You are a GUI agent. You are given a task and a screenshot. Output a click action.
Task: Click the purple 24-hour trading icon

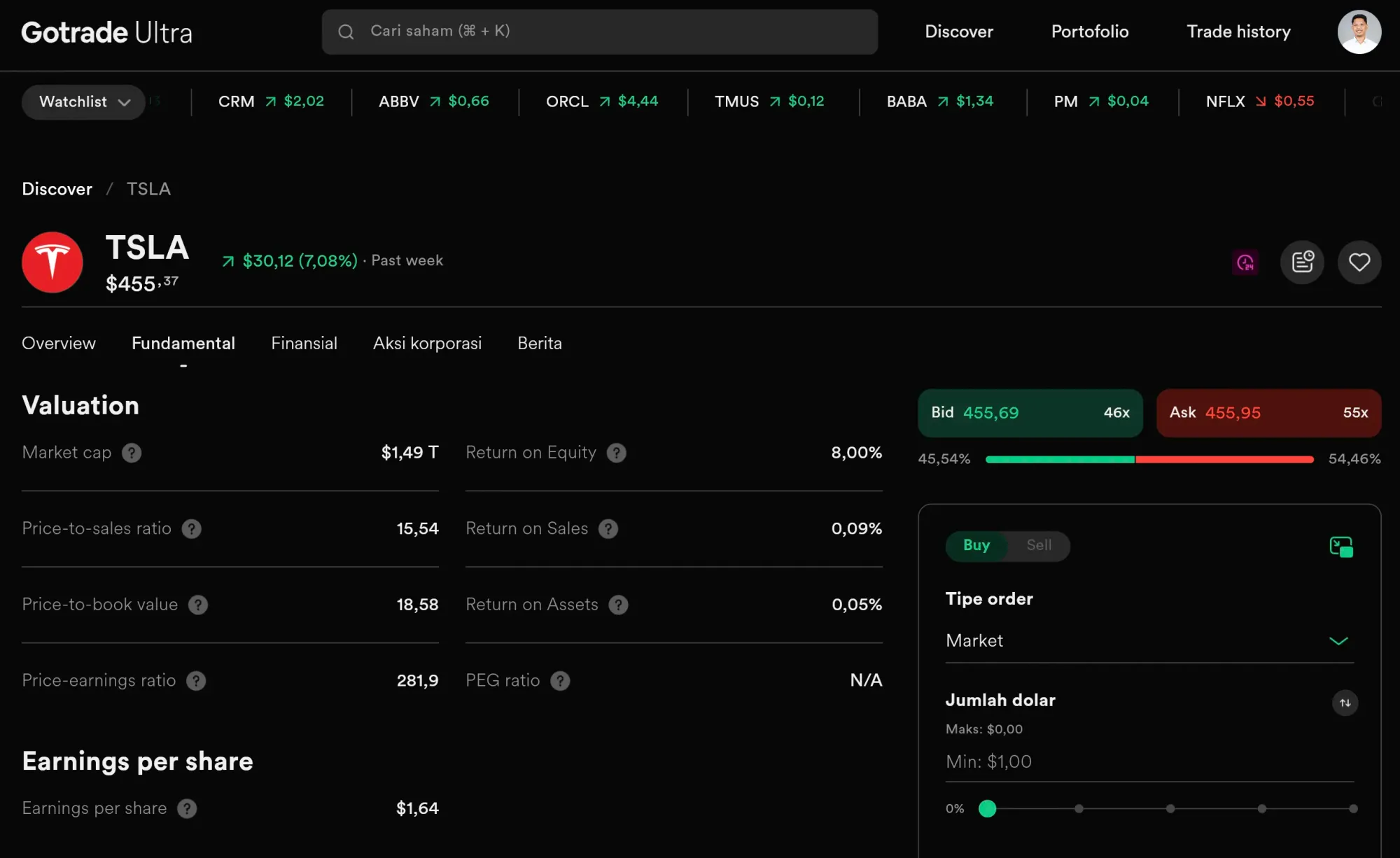1245,262
